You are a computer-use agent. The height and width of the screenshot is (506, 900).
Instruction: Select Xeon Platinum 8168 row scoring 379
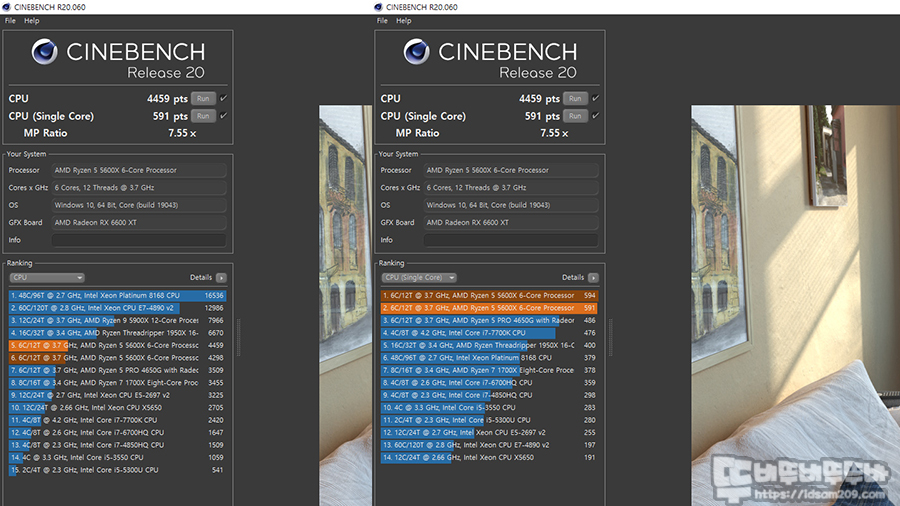point(489,358)
